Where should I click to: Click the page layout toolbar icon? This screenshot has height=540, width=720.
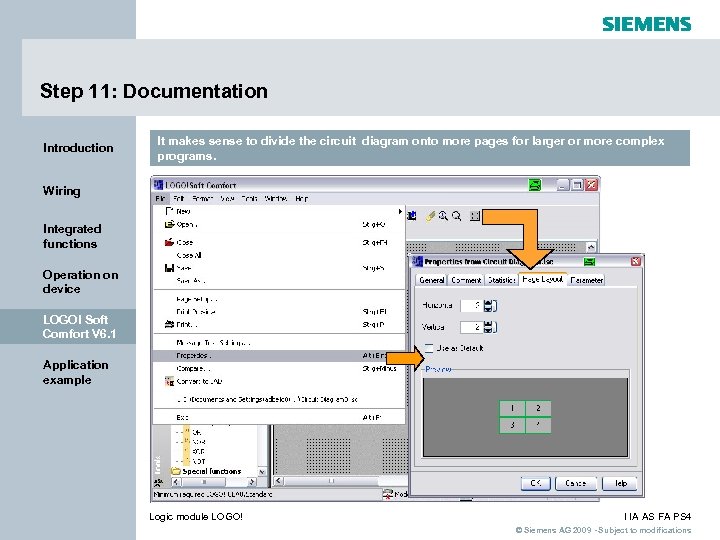tap(475, 216)
